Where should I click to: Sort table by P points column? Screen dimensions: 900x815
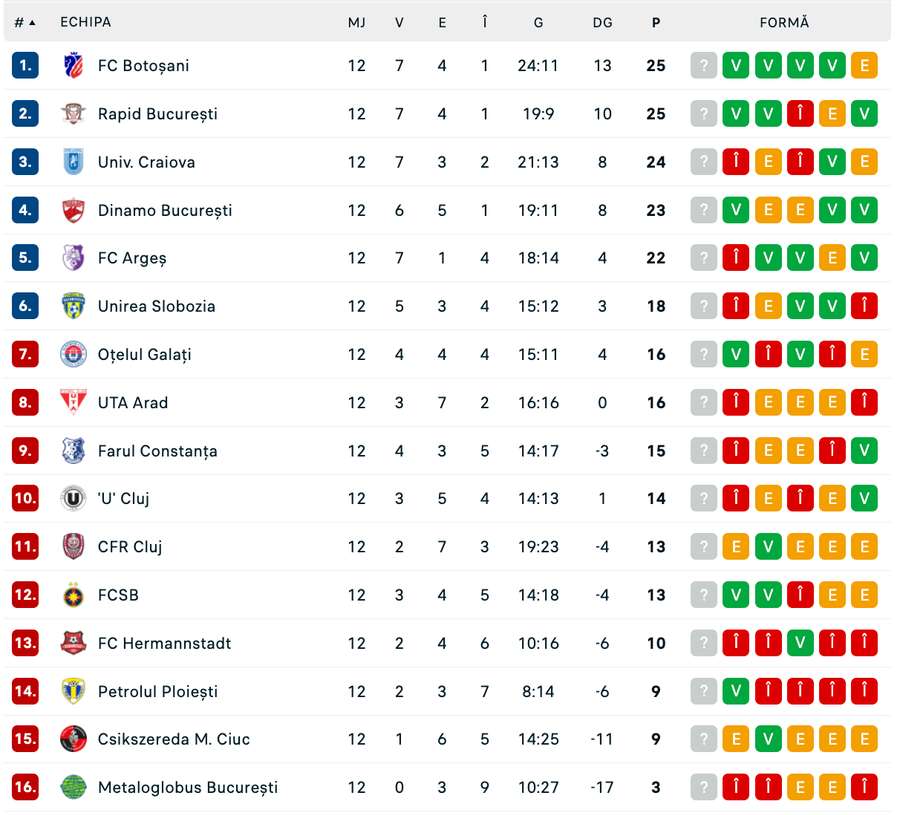(x=656, y=22)
